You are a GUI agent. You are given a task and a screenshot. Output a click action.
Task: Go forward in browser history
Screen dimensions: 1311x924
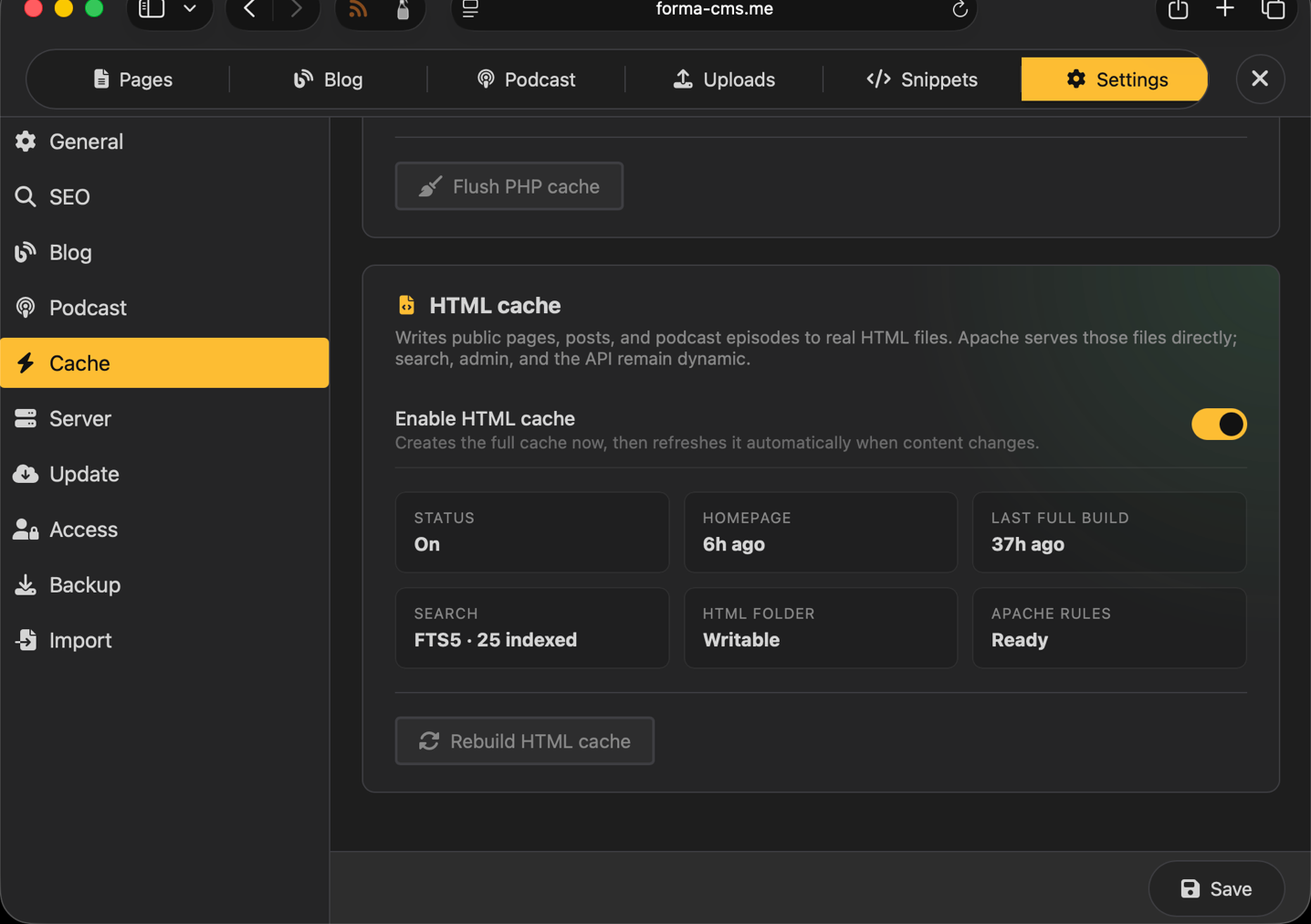pos(296,9)
